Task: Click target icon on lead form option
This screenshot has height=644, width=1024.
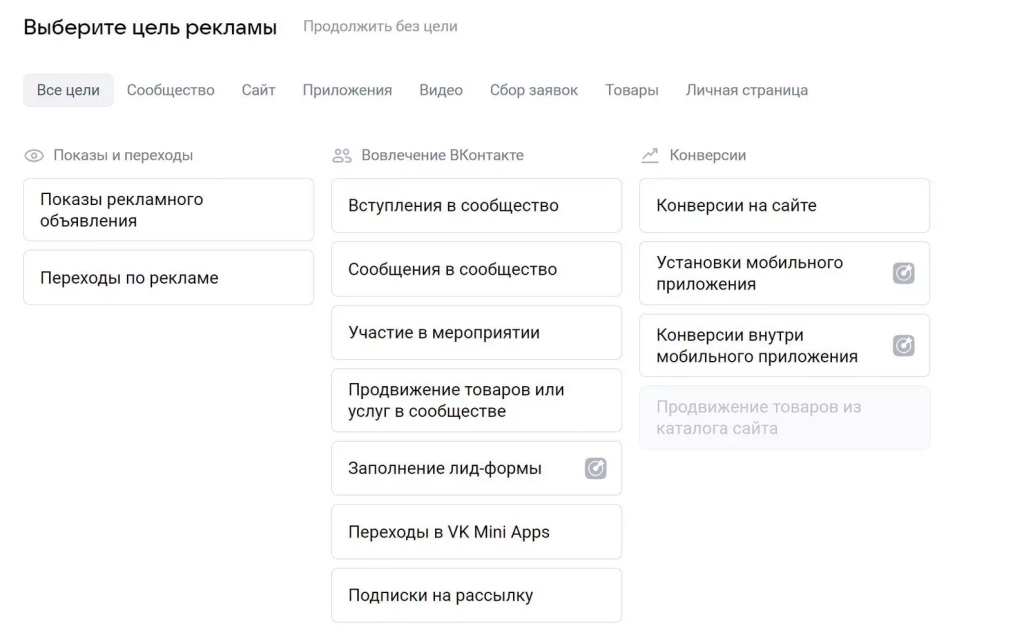Action: [x=595, y=468]
